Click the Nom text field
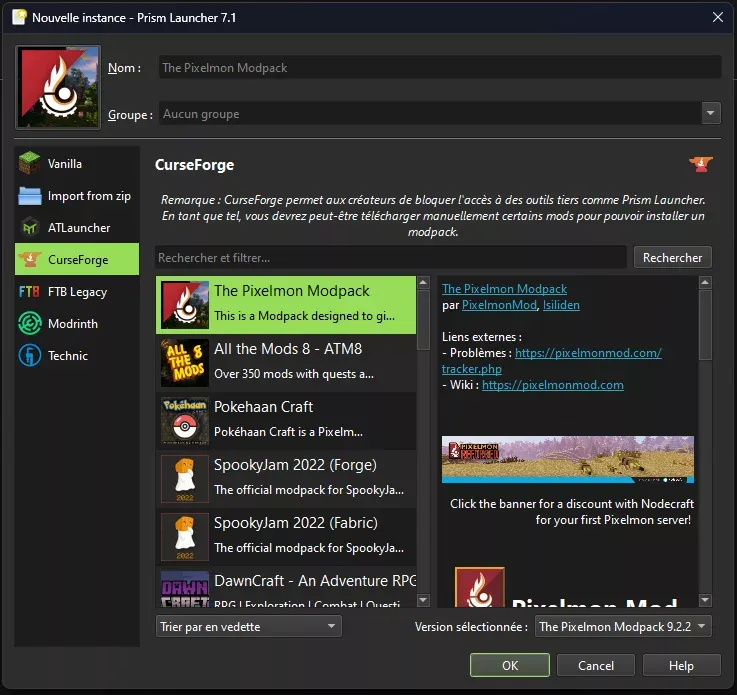 coord(439,67)
